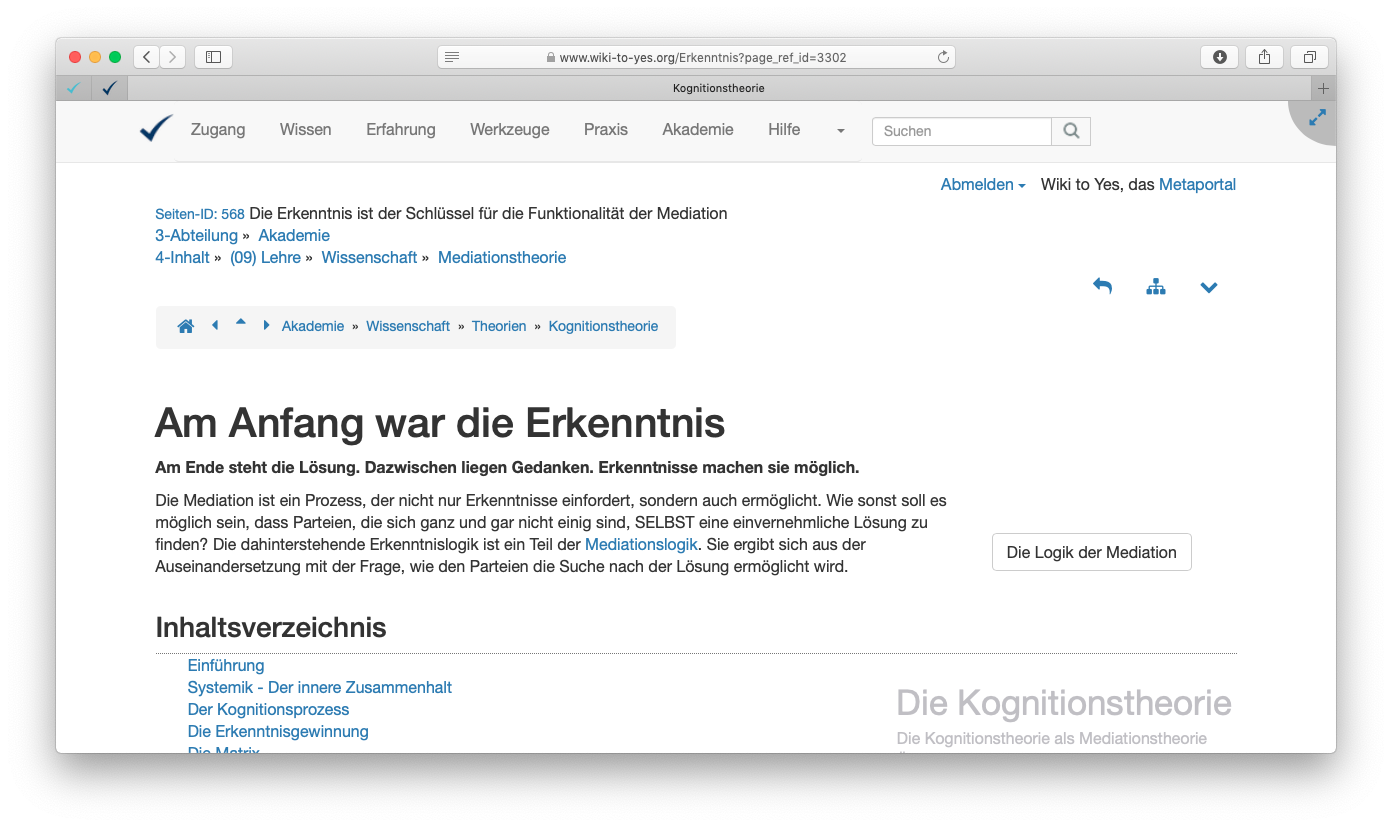The width and height of the screenshot is (1392, 827).
Task: Click the blue reply arrow icon
Action: [x=1102, y=287]
